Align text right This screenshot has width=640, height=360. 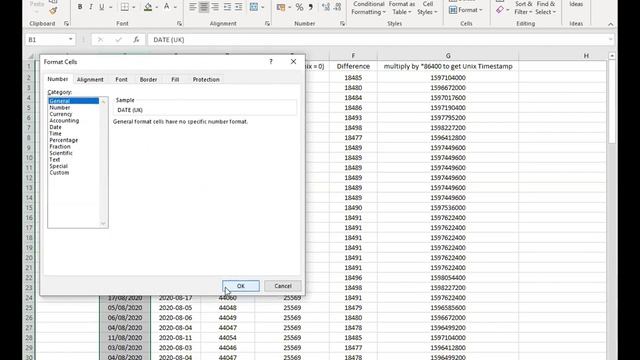point(215,7)
